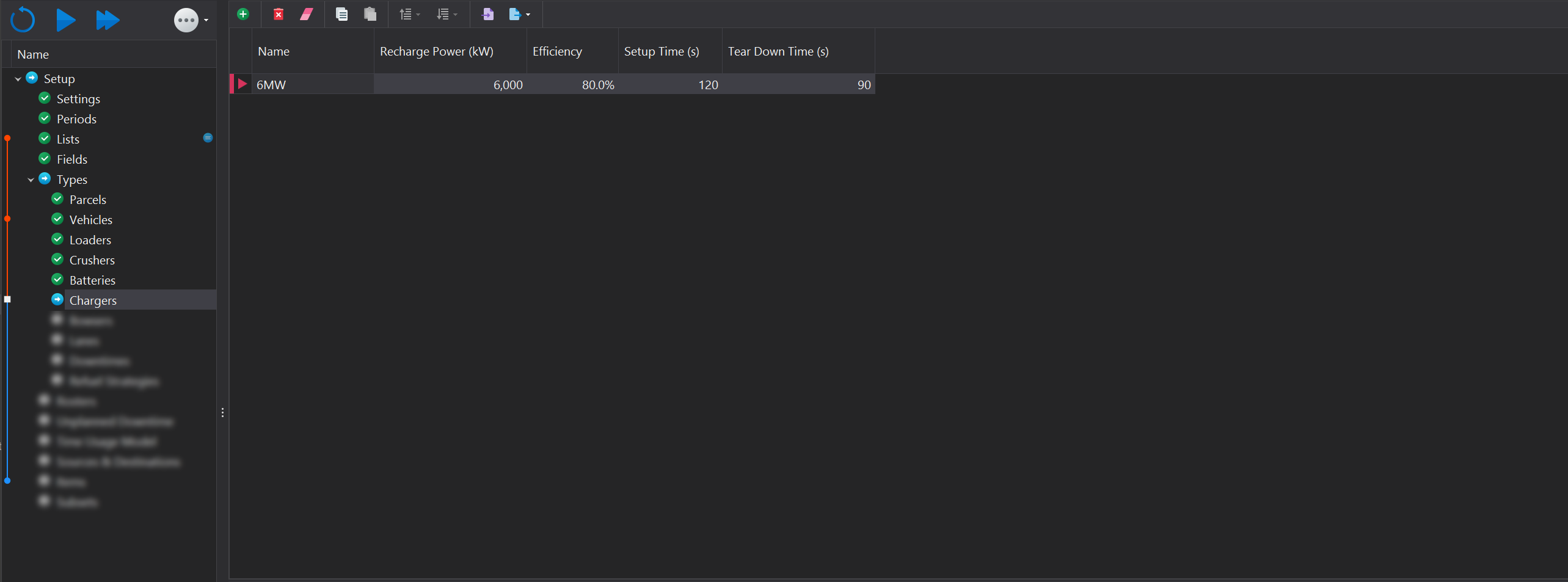Open the move rows up dropdown

point(409,14)
